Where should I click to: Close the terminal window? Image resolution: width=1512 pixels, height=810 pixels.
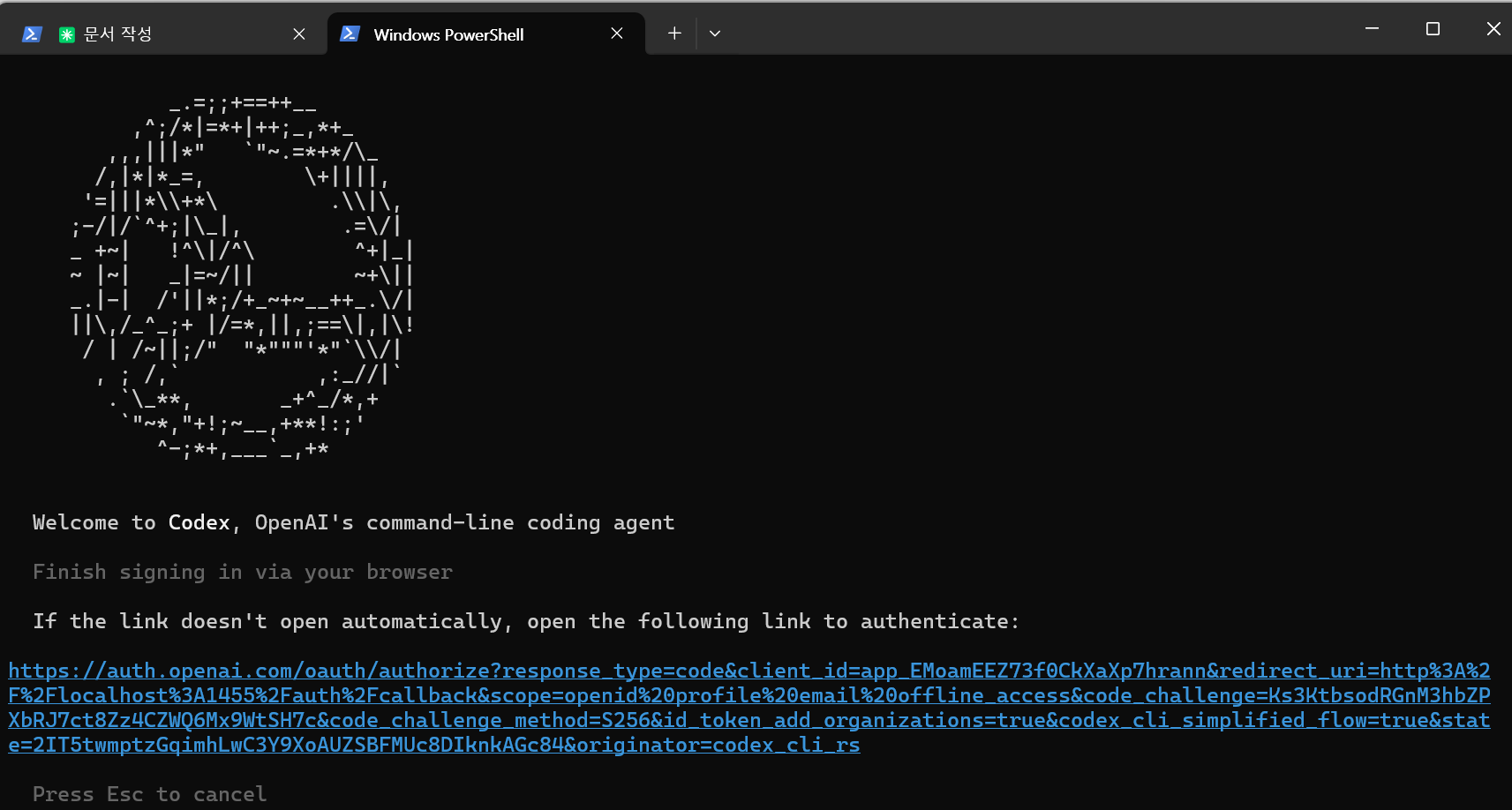pos(1493,28)
